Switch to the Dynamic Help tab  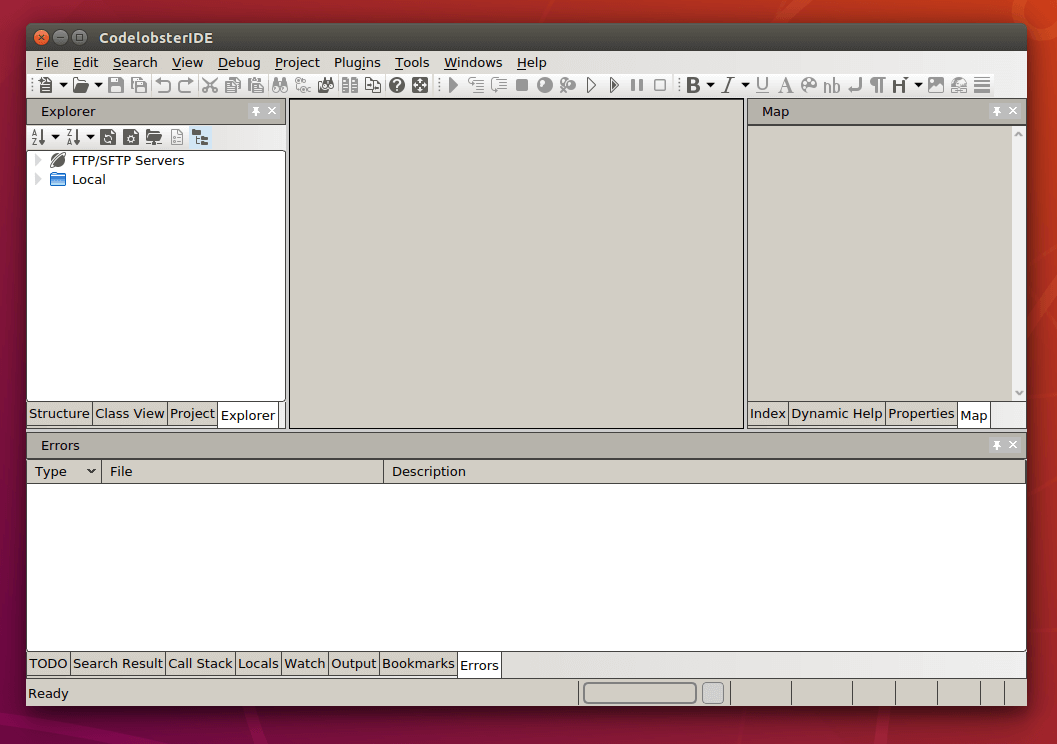836,414
